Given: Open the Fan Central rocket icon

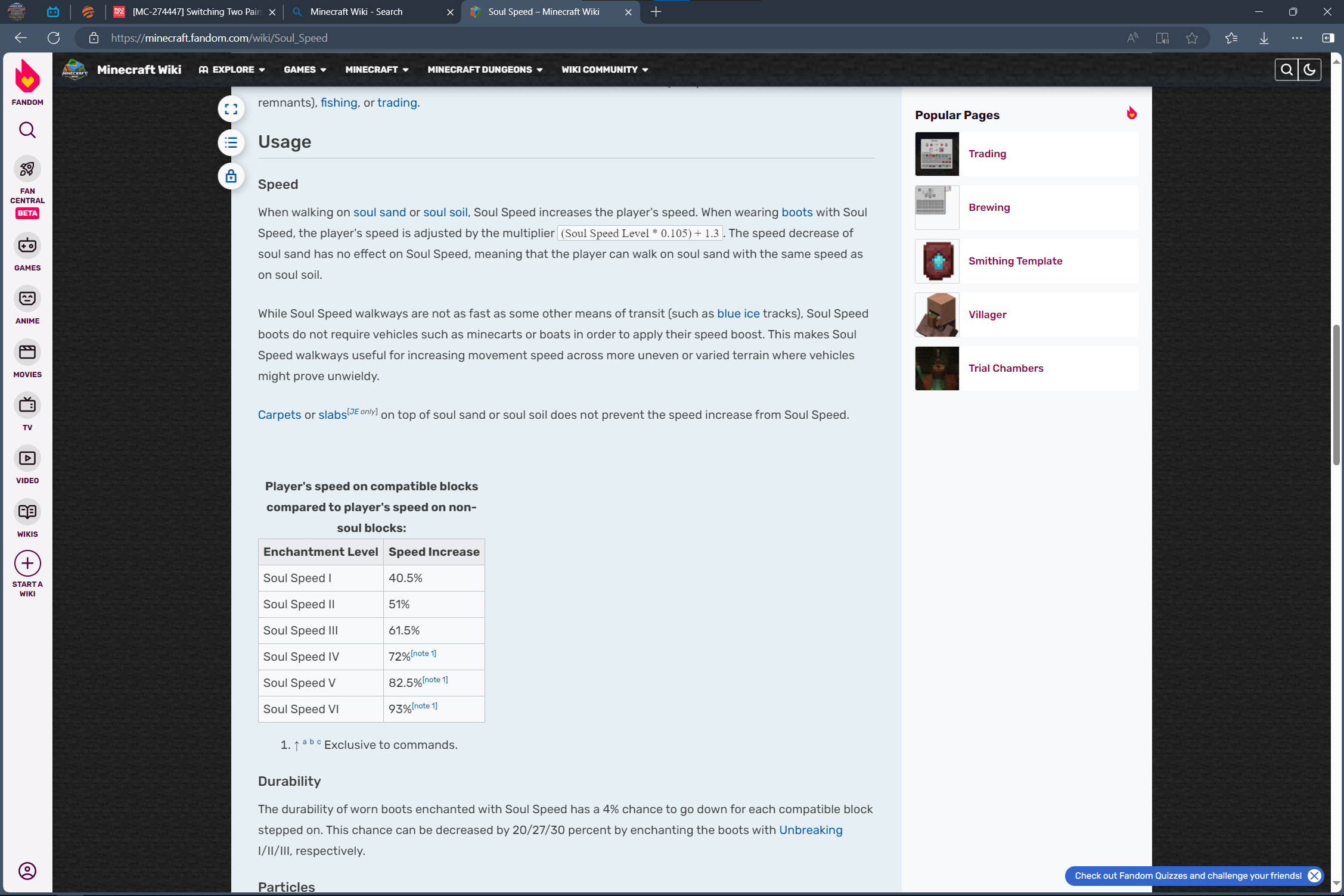Looking at the screenshot, I should [27, 170].
